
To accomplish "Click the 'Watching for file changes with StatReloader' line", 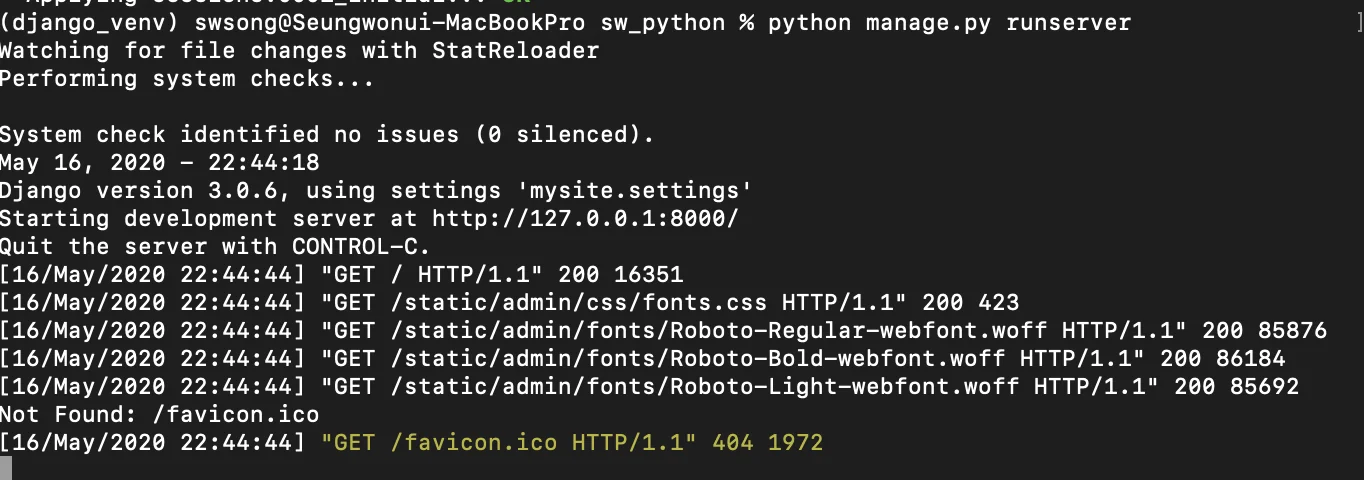I will [299, 50].
